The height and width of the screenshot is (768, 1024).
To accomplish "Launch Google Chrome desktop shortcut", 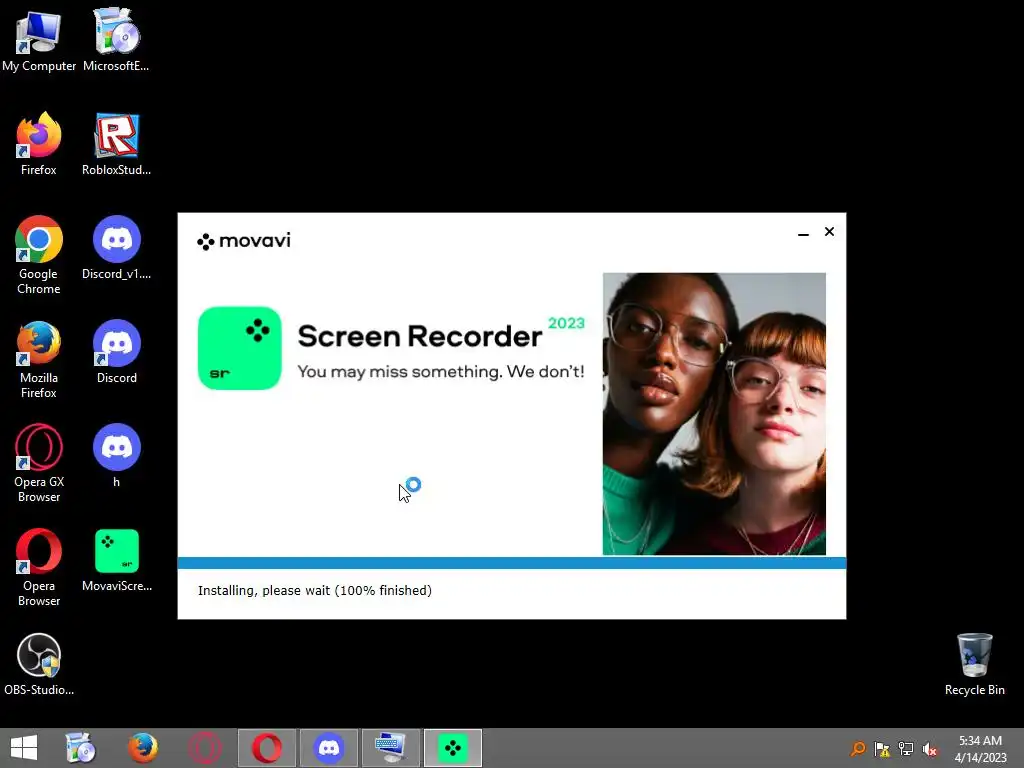I will (39, 255).
